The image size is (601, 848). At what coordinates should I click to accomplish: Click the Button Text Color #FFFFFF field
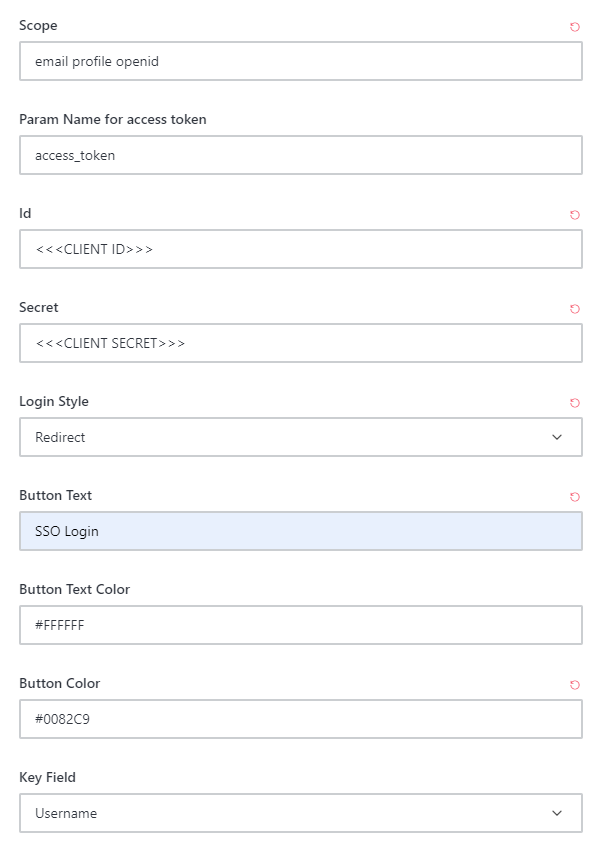point(300,625)
